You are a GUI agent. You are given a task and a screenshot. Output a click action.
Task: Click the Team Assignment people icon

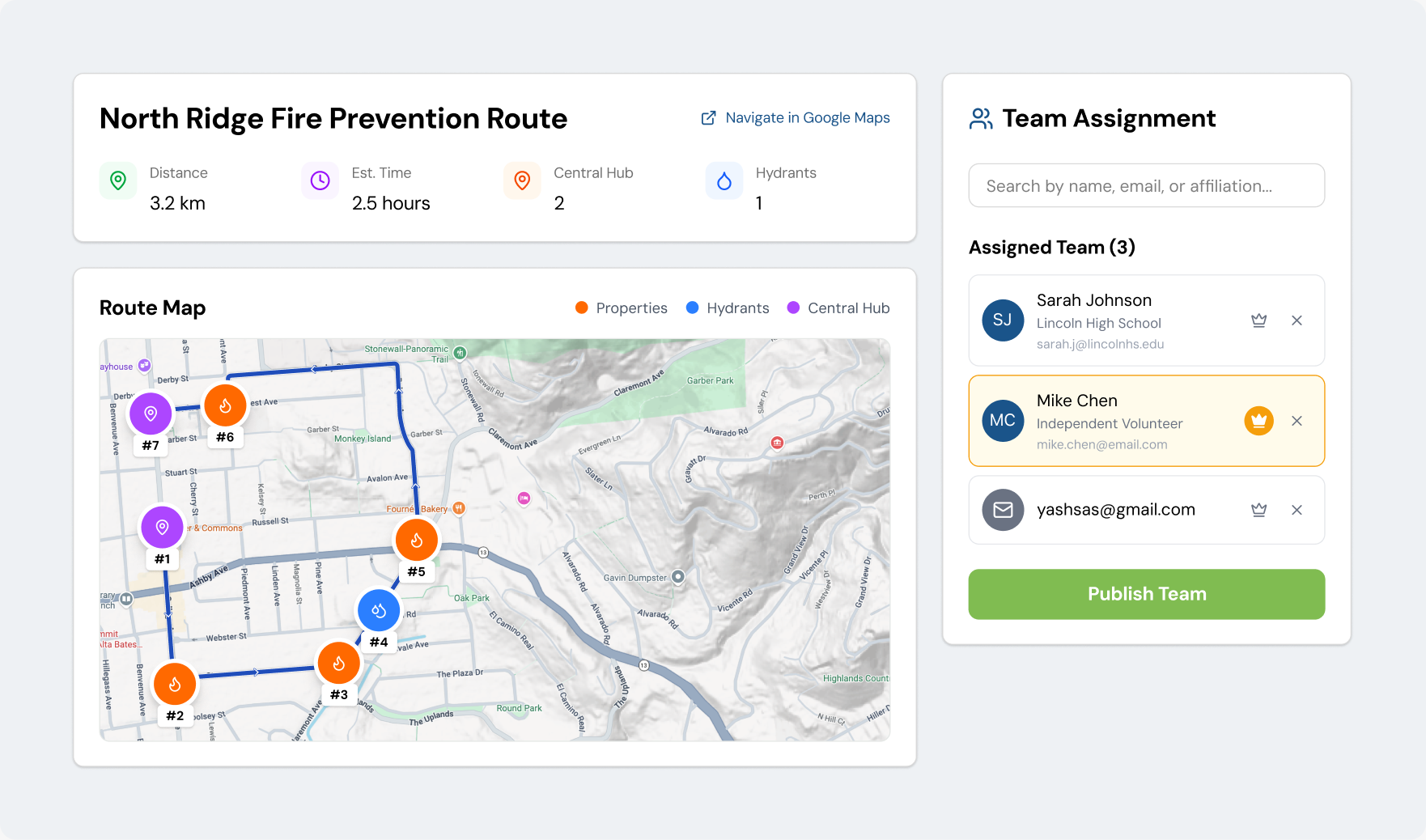[x=981, y=119]
